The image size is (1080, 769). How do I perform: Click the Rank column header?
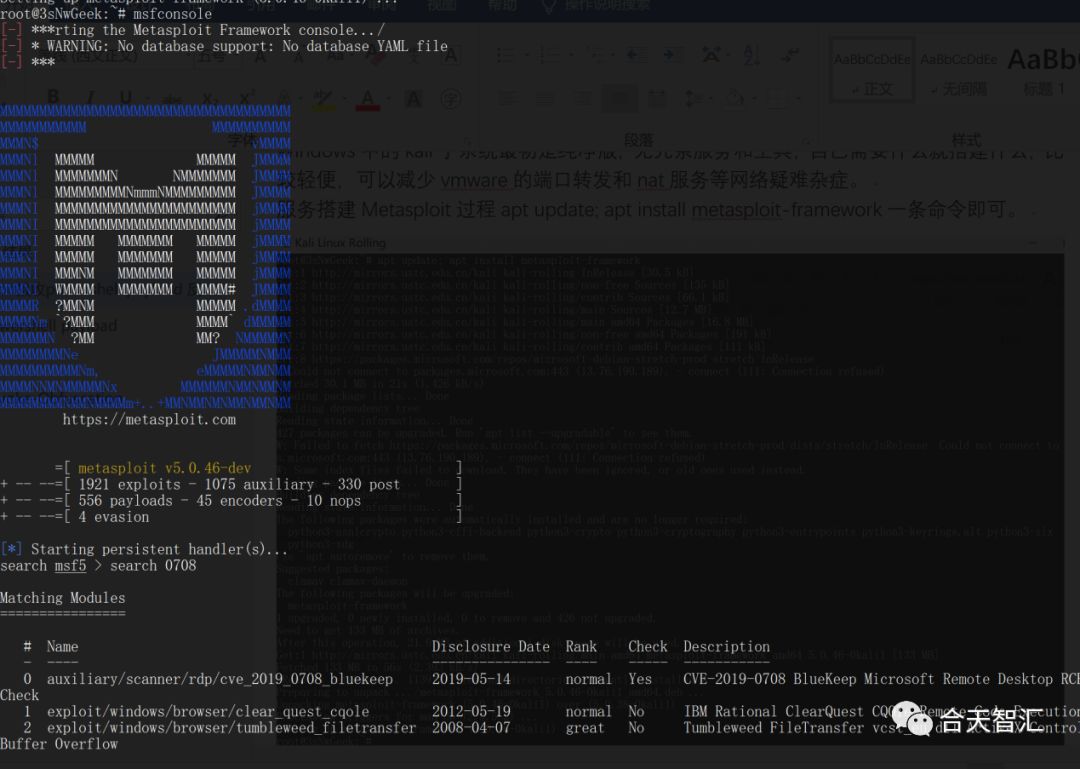(x=581, y=647)
